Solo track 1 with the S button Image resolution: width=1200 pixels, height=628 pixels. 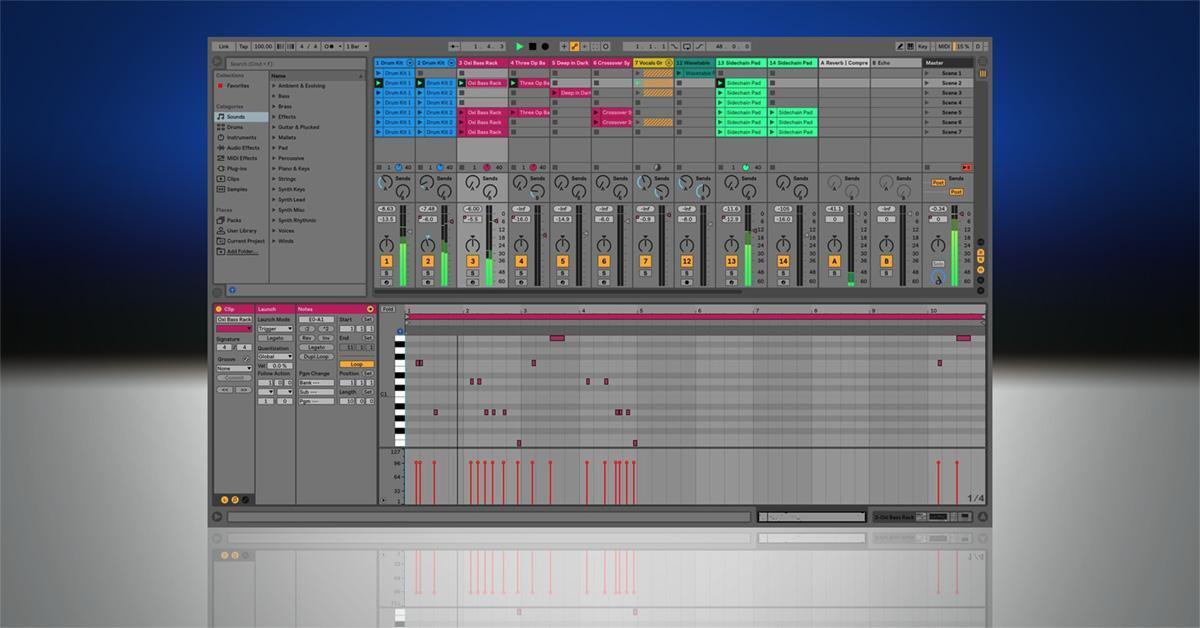[x=387, y=272]
